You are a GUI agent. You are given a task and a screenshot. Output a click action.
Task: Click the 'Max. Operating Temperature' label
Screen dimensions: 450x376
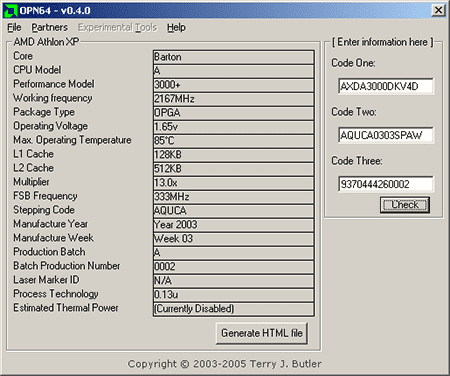pos(72,140)
